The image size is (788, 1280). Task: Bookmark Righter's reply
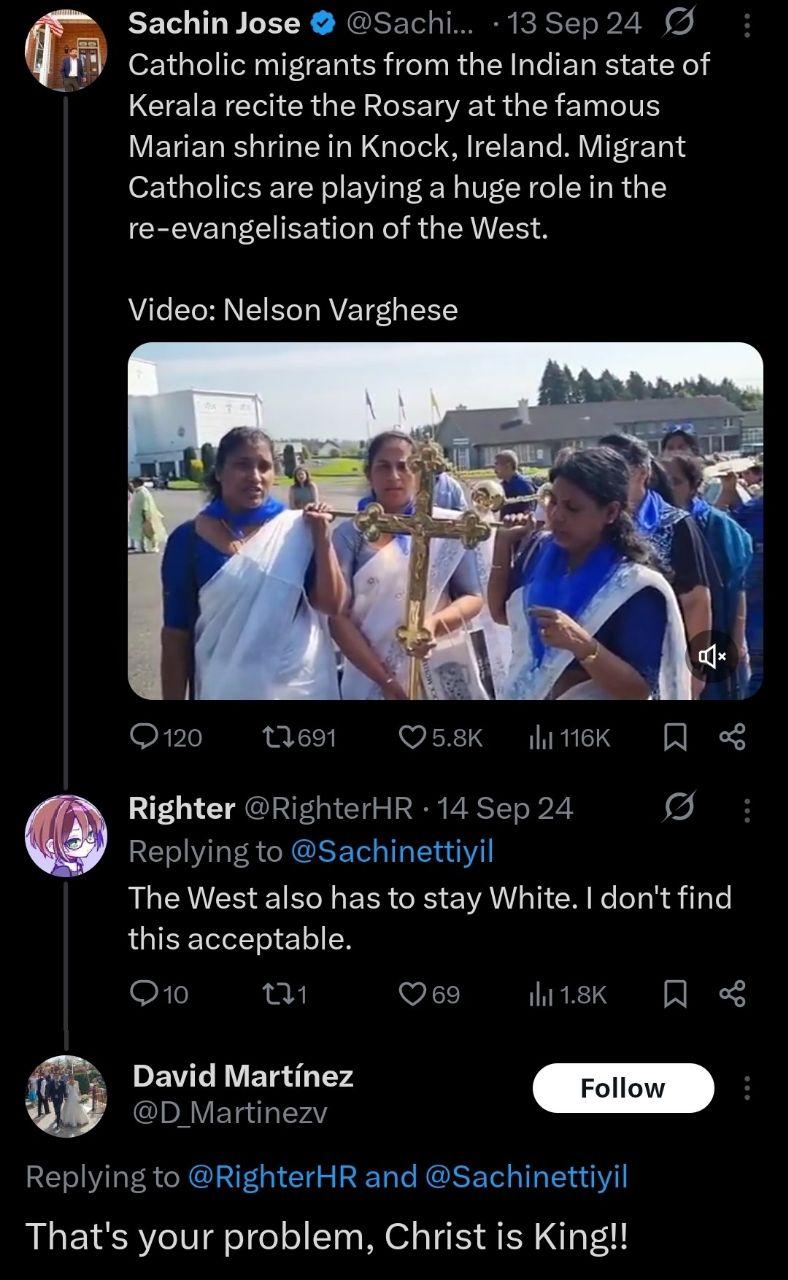(x=676, y=993)
